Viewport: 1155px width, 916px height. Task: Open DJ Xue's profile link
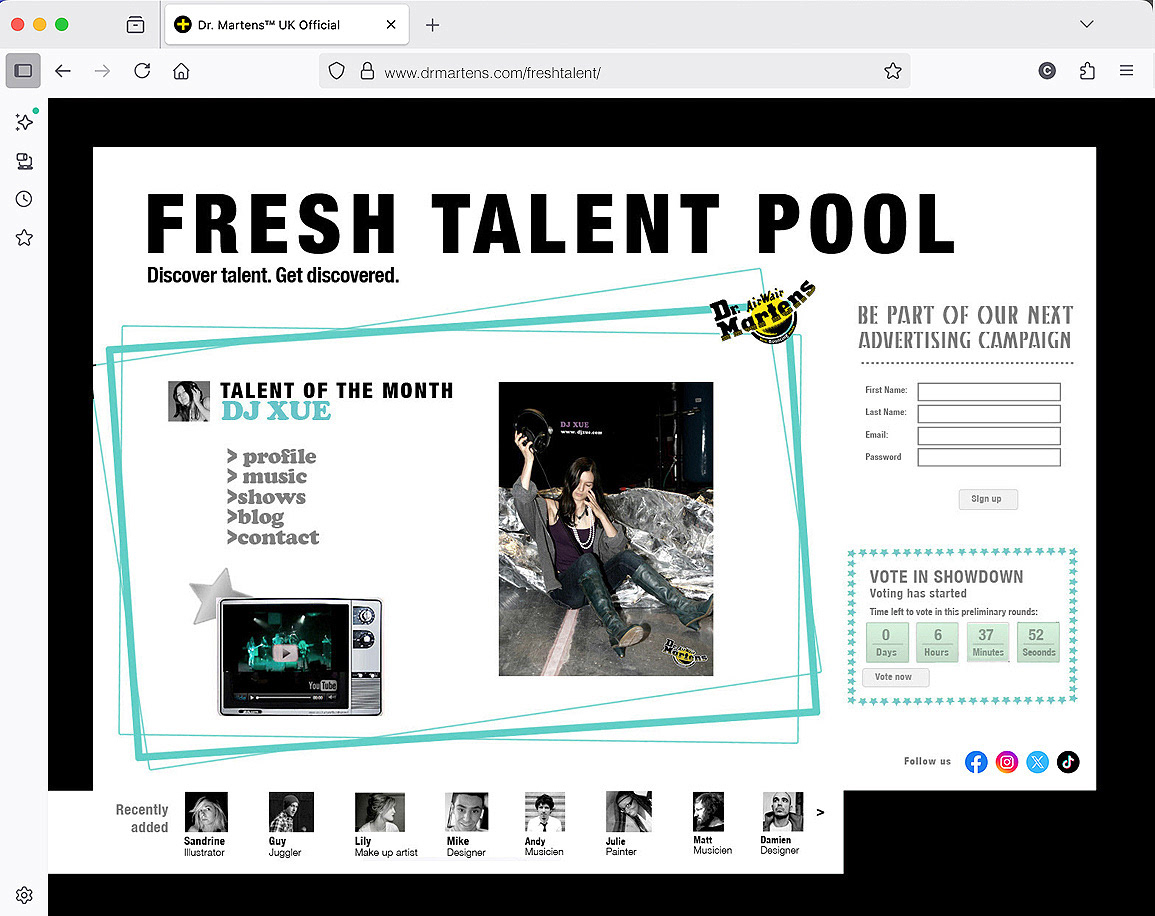pyautogui.click(x=272, y=457)
